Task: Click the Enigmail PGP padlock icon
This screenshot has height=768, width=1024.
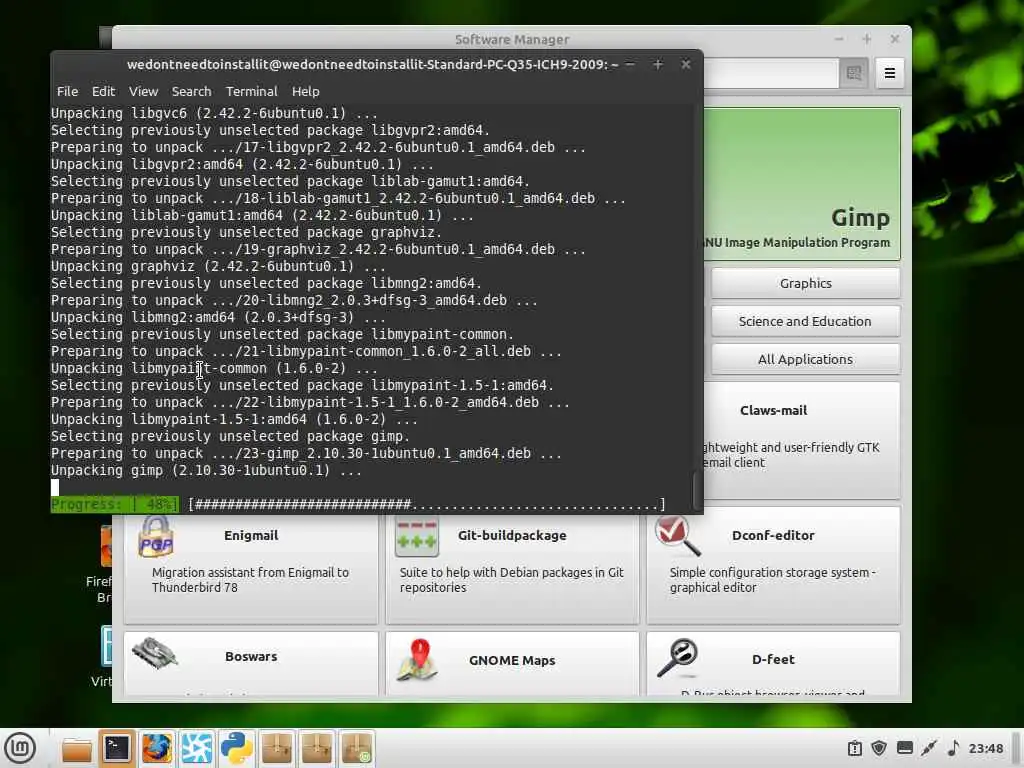Action: click(x=155, y=537)
